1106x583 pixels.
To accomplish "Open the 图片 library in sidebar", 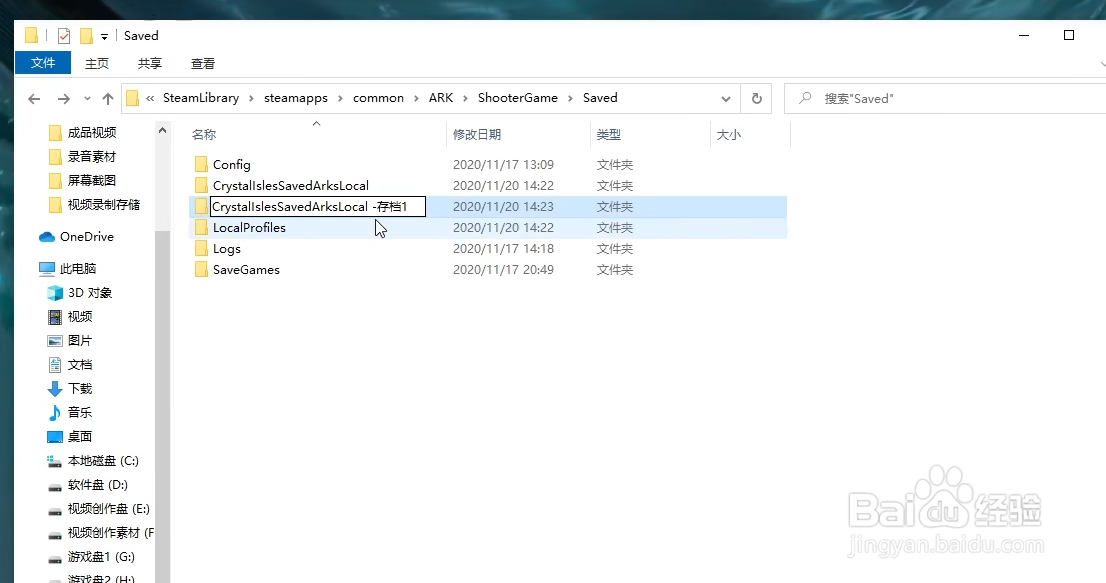I will pyautogui.click(x=80, y=340).
